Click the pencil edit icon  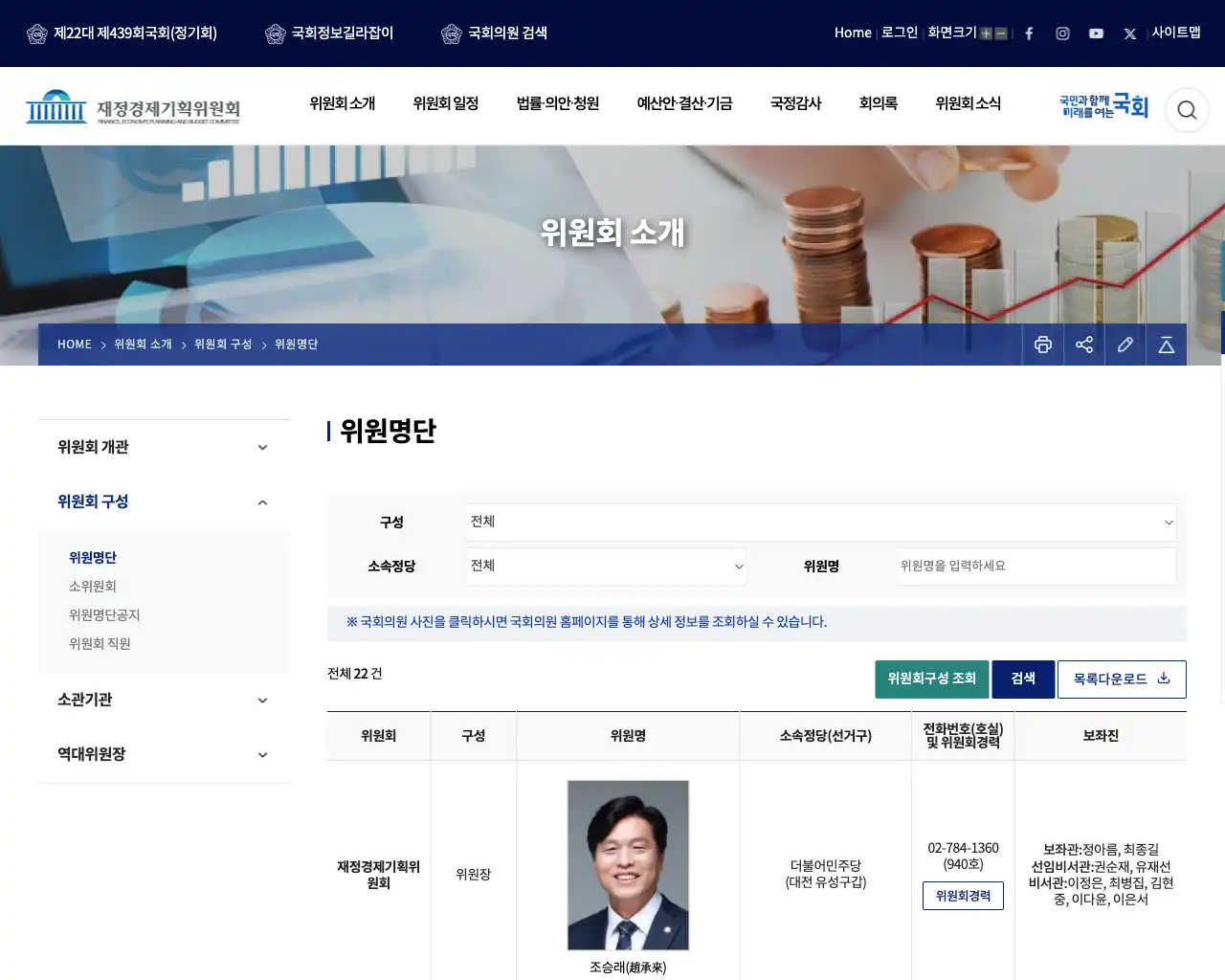(1125, 345)
